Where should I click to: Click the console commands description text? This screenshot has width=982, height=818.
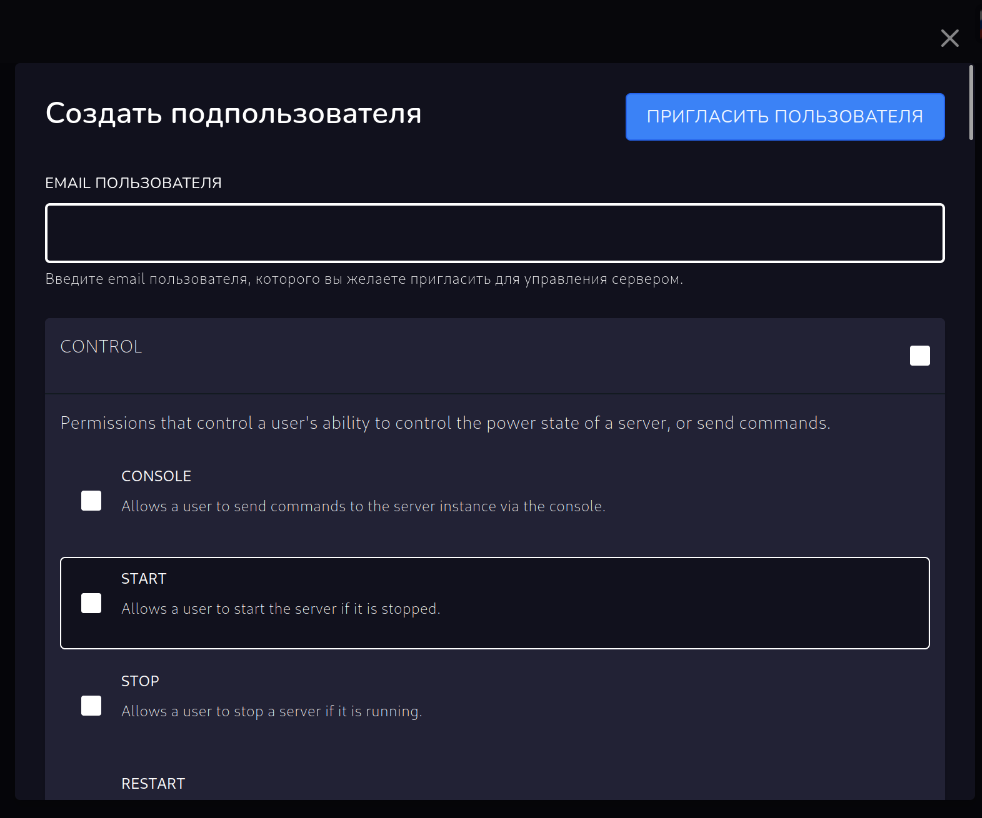pyautogui.click(x=363, y=506)
